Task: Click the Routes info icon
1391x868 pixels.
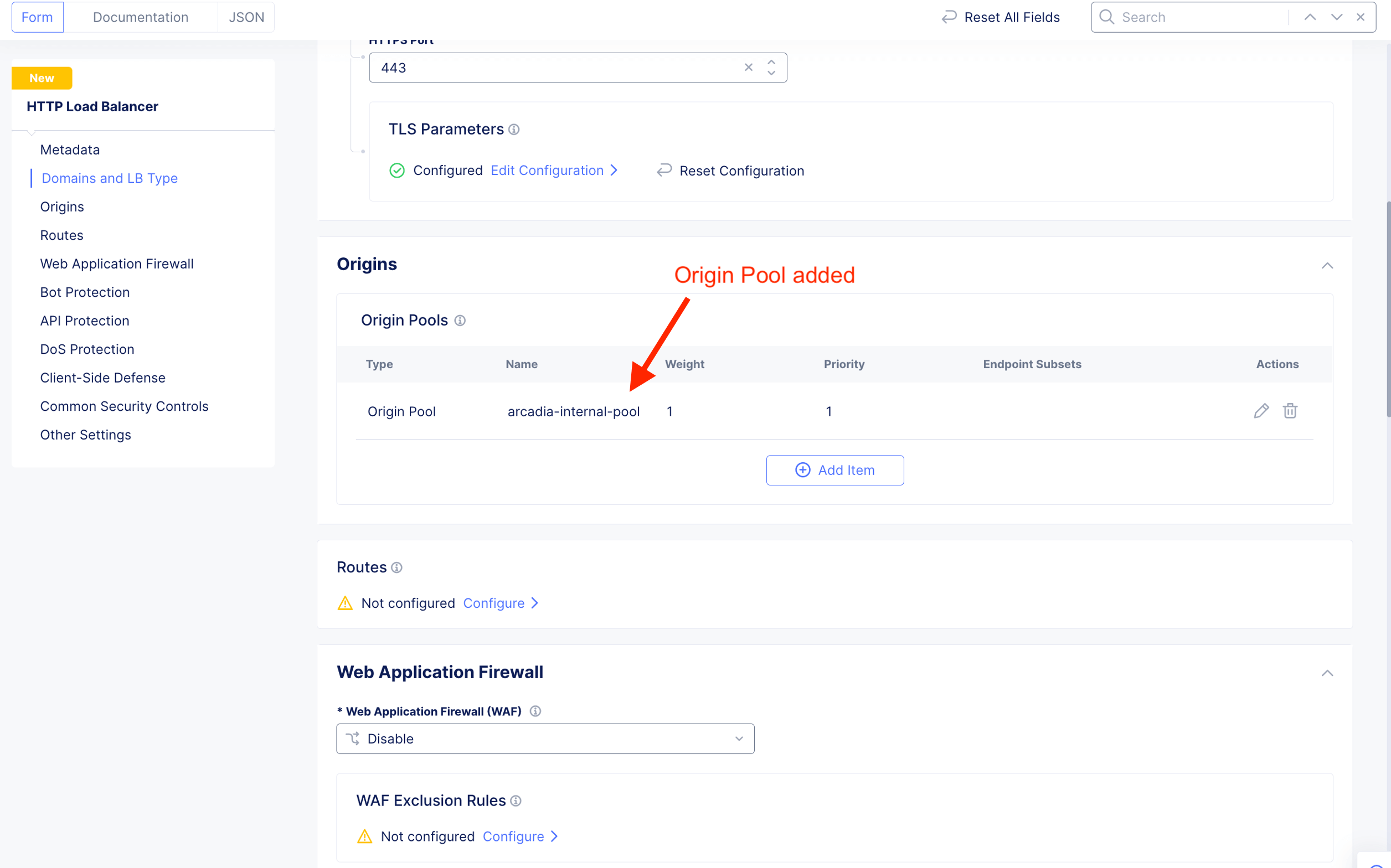Action: click(396, 568)
